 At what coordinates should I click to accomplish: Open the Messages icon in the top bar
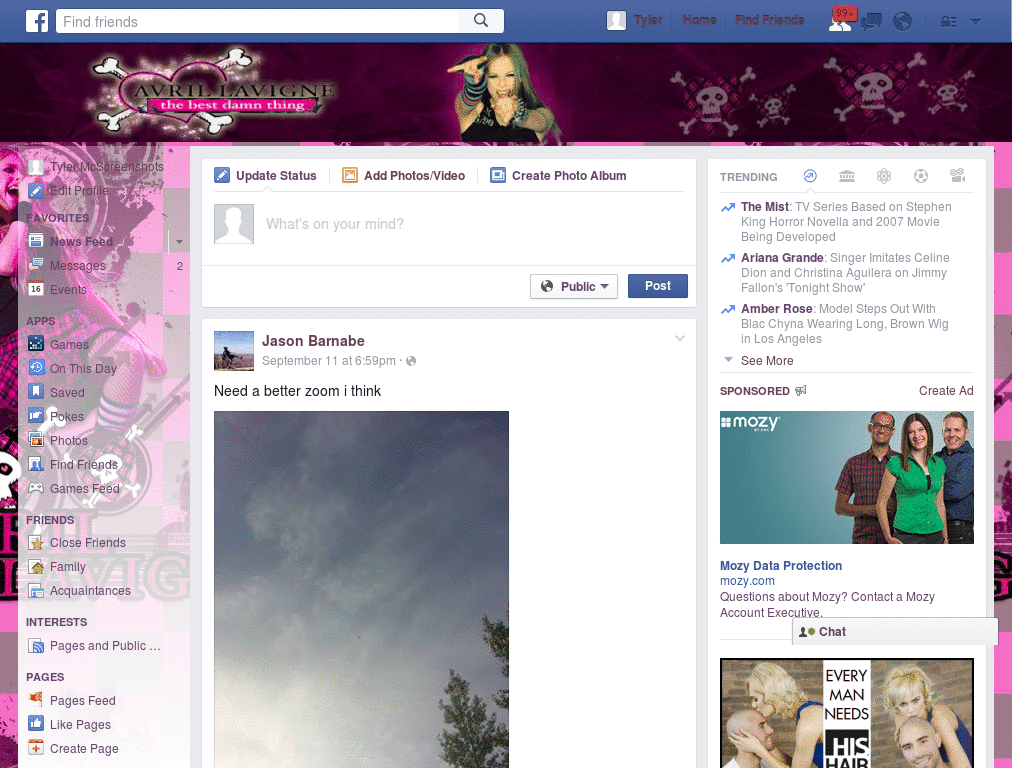[871, 20]
